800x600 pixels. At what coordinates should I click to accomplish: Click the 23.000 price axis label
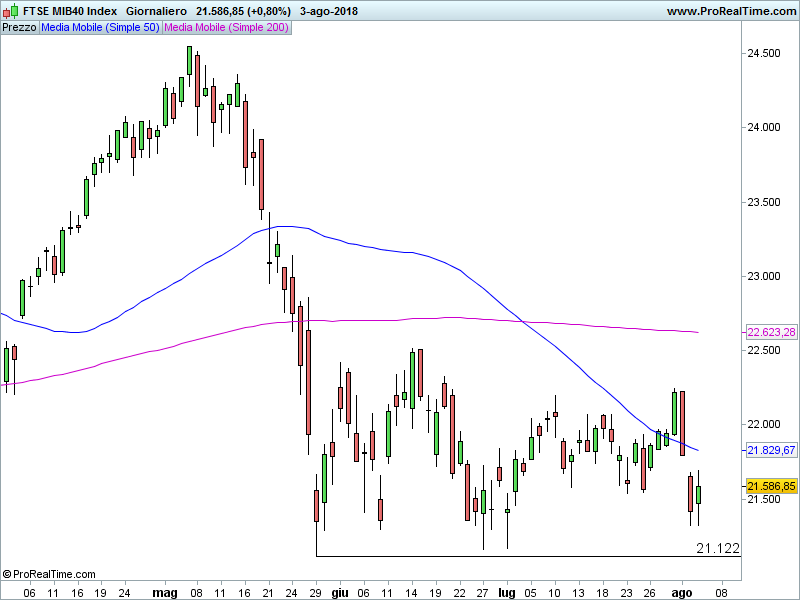coord(763,276)
